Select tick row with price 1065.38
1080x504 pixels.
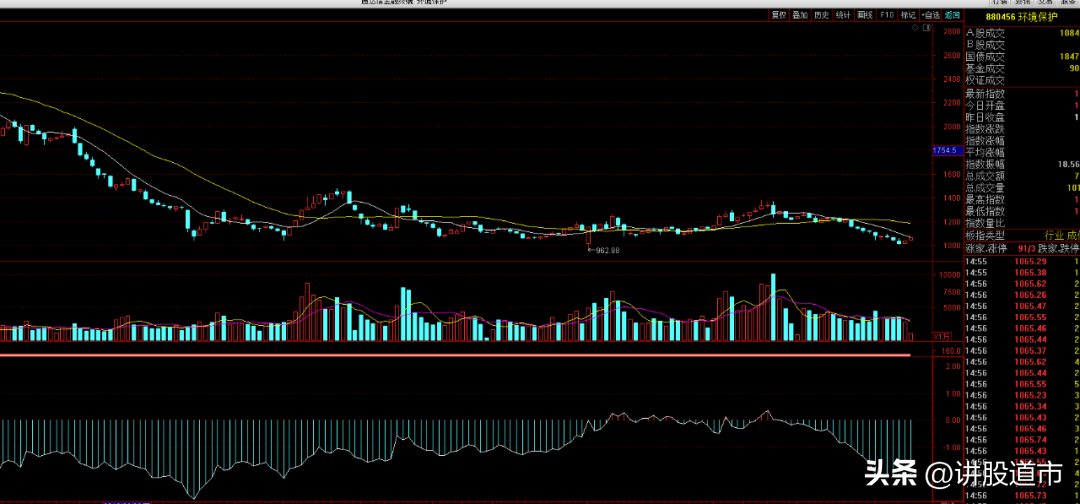[x=1022, y=273]
